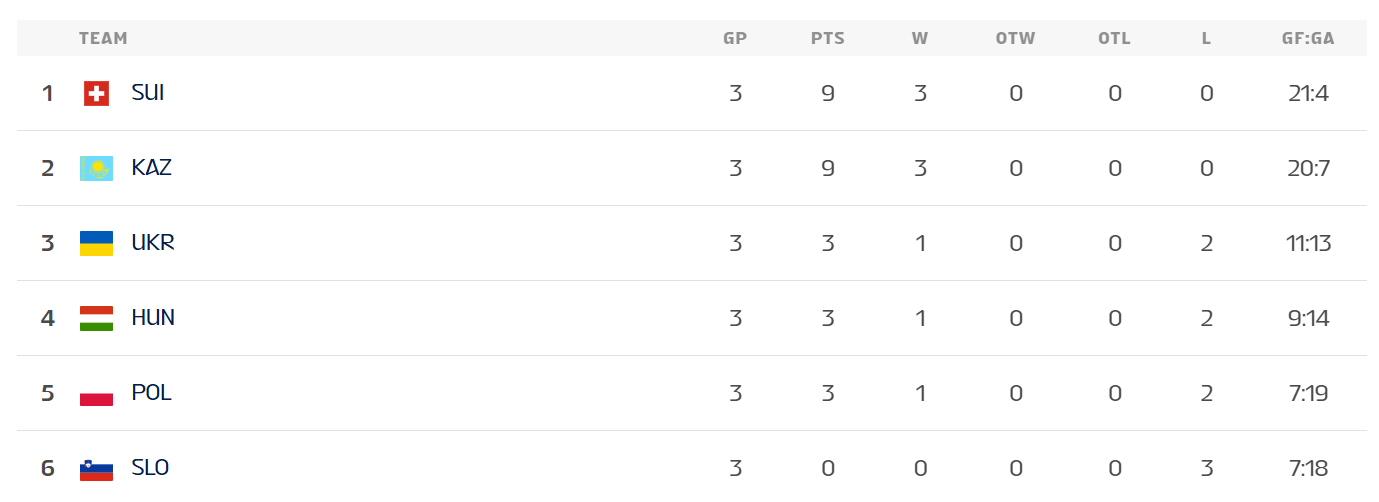Sort standings by PTS column header
This screenshot has height=502, width=1379.
[x=828, y=39]
